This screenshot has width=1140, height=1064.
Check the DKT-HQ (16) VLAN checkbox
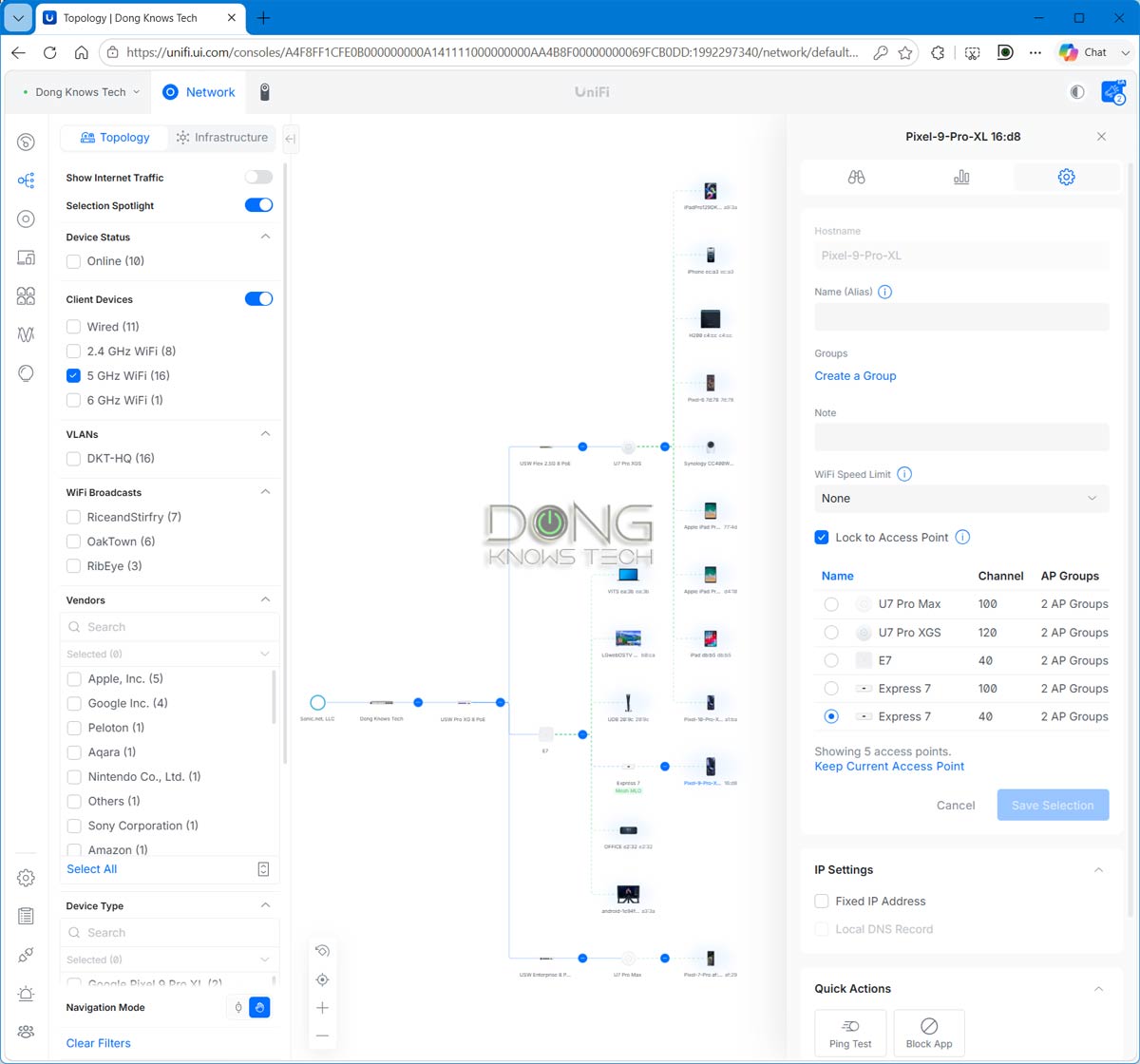tap(73, 459)
